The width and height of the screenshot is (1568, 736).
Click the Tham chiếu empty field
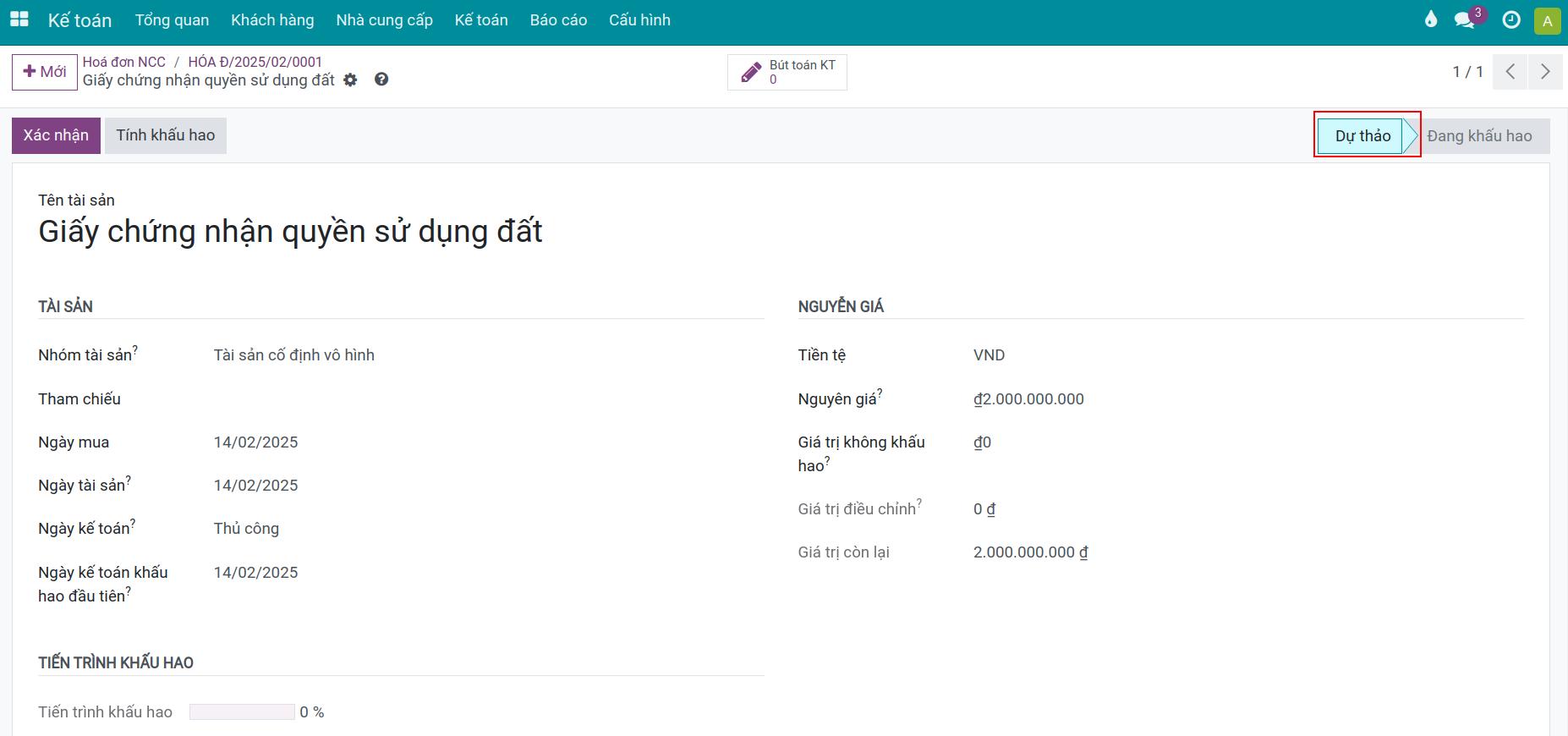coord(488,399)
